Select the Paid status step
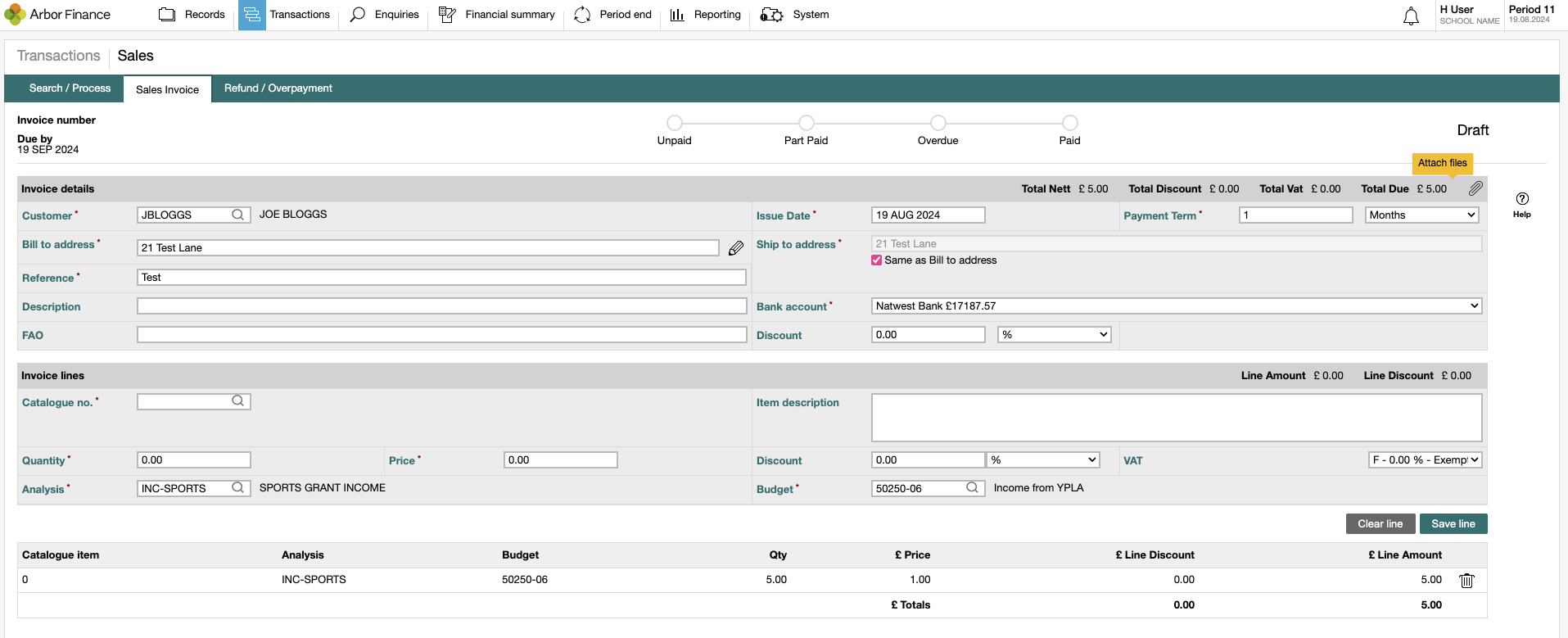This screenshot has height=638, width=1568. pyautogui.click(x=1070, y=123)
